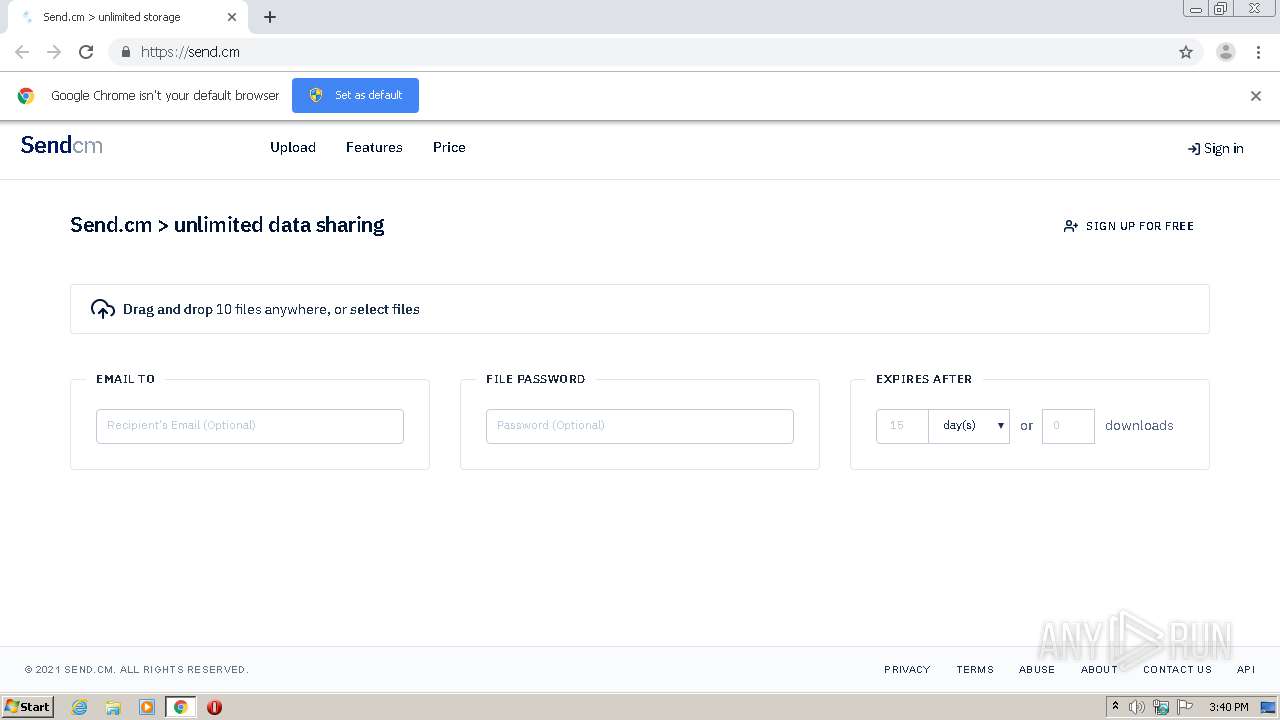1280x720 pixels.
Task: Click the Sign in link
Action: [1215, 149]
